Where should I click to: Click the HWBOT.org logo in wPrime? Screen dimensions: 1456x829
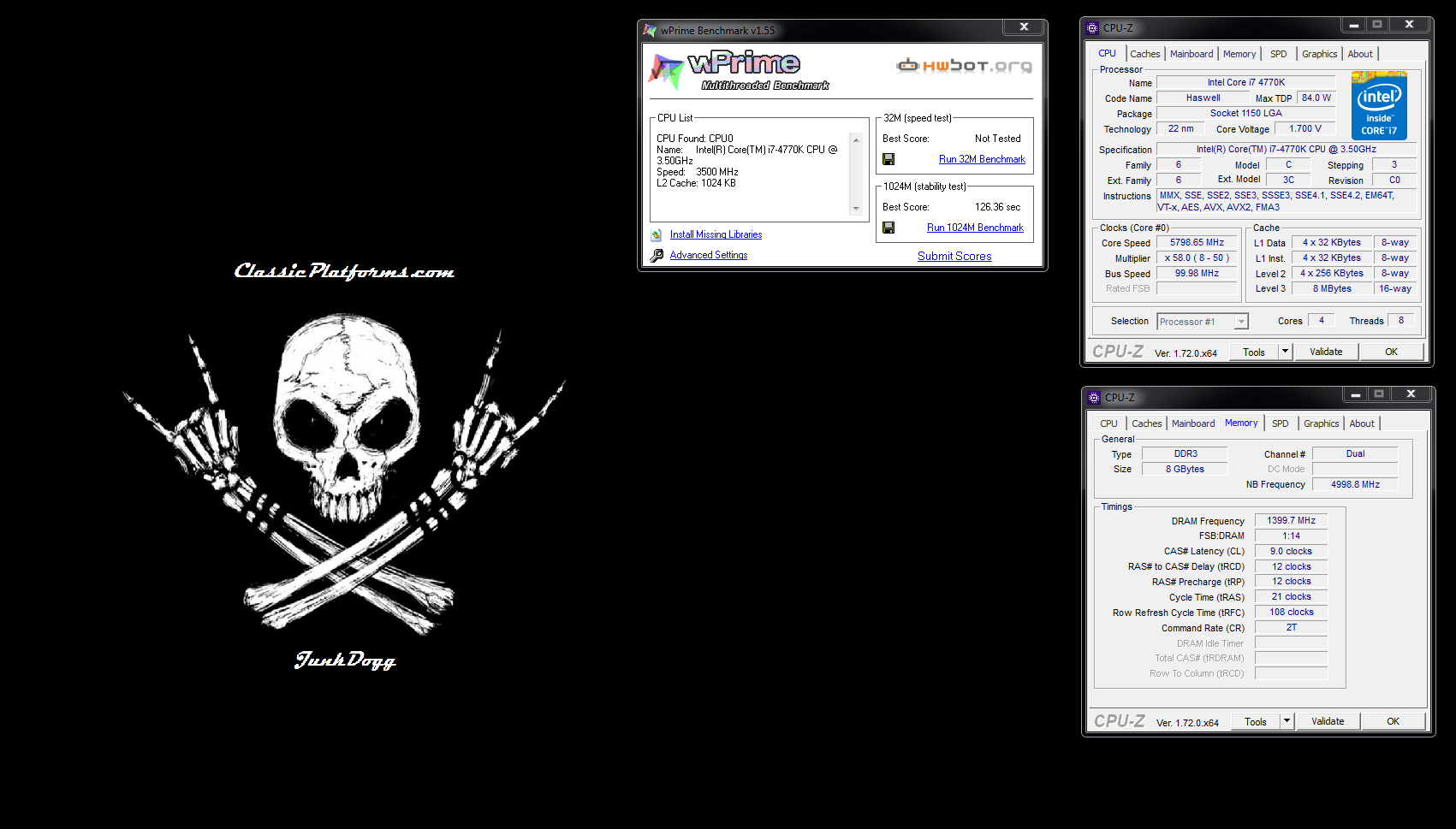[964, 65]
